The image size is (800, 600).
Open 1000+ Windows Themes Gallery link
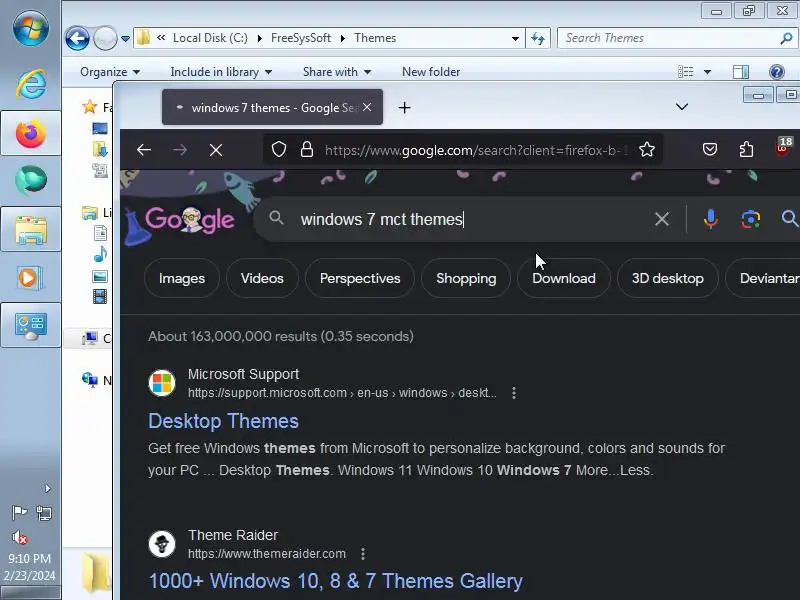click(336, 581)
